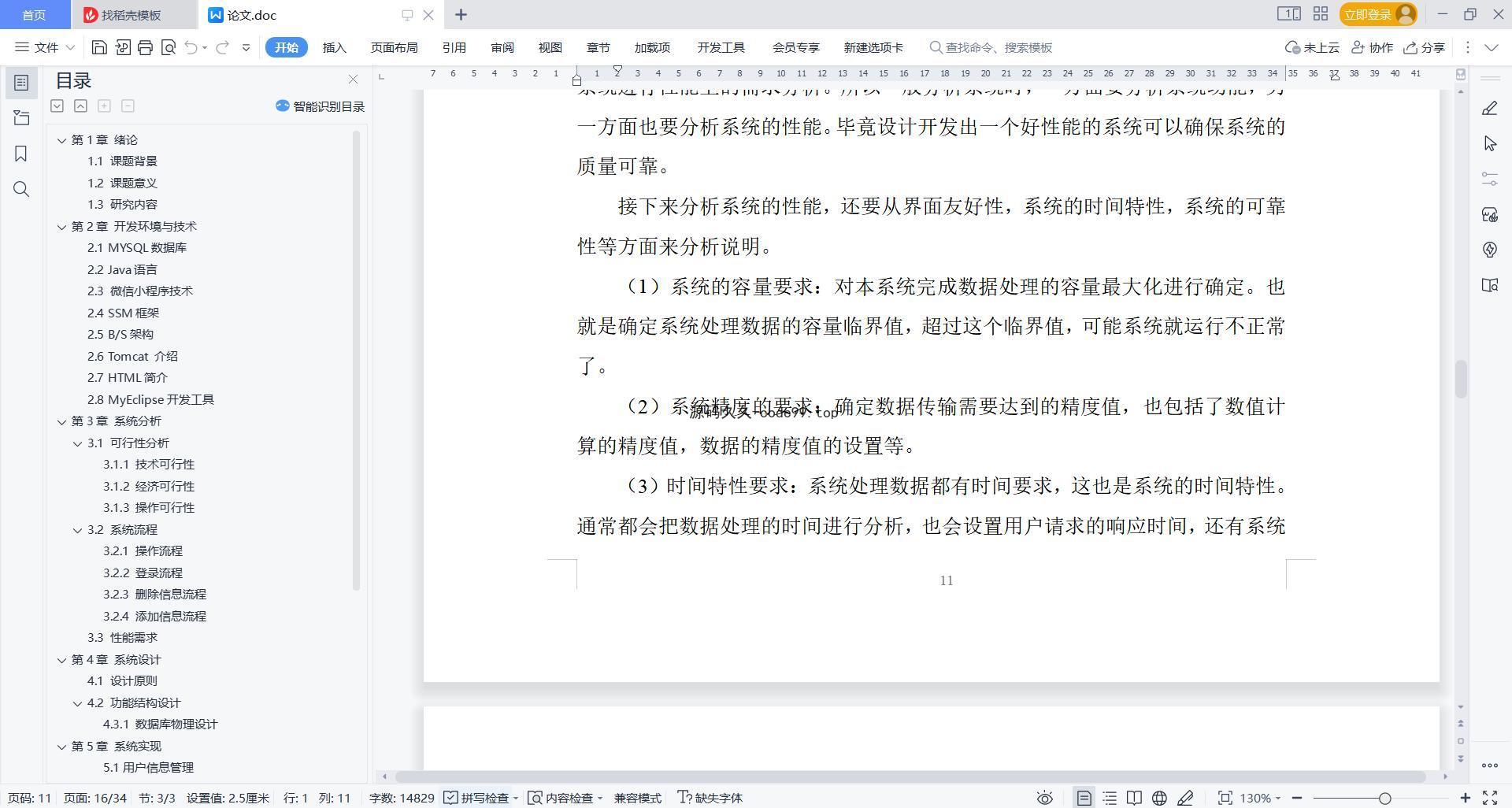Click the eye protection mode icon in the status bar

[1045, 798]
